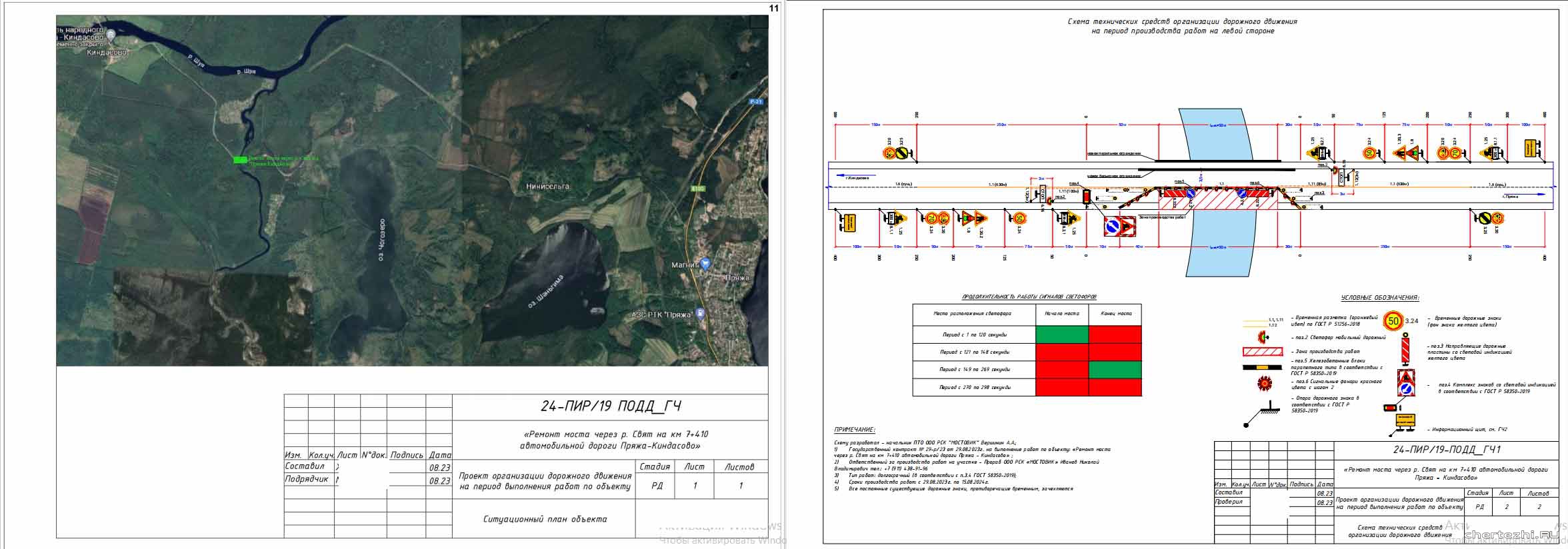Click the АЗС РТК "Пряжа" fuel station marker
The image size is (1568, 549).
701,313
